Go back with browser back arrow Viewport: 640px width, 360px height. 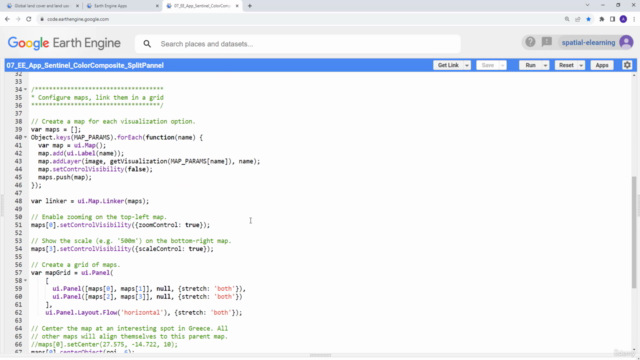point(7,19)
